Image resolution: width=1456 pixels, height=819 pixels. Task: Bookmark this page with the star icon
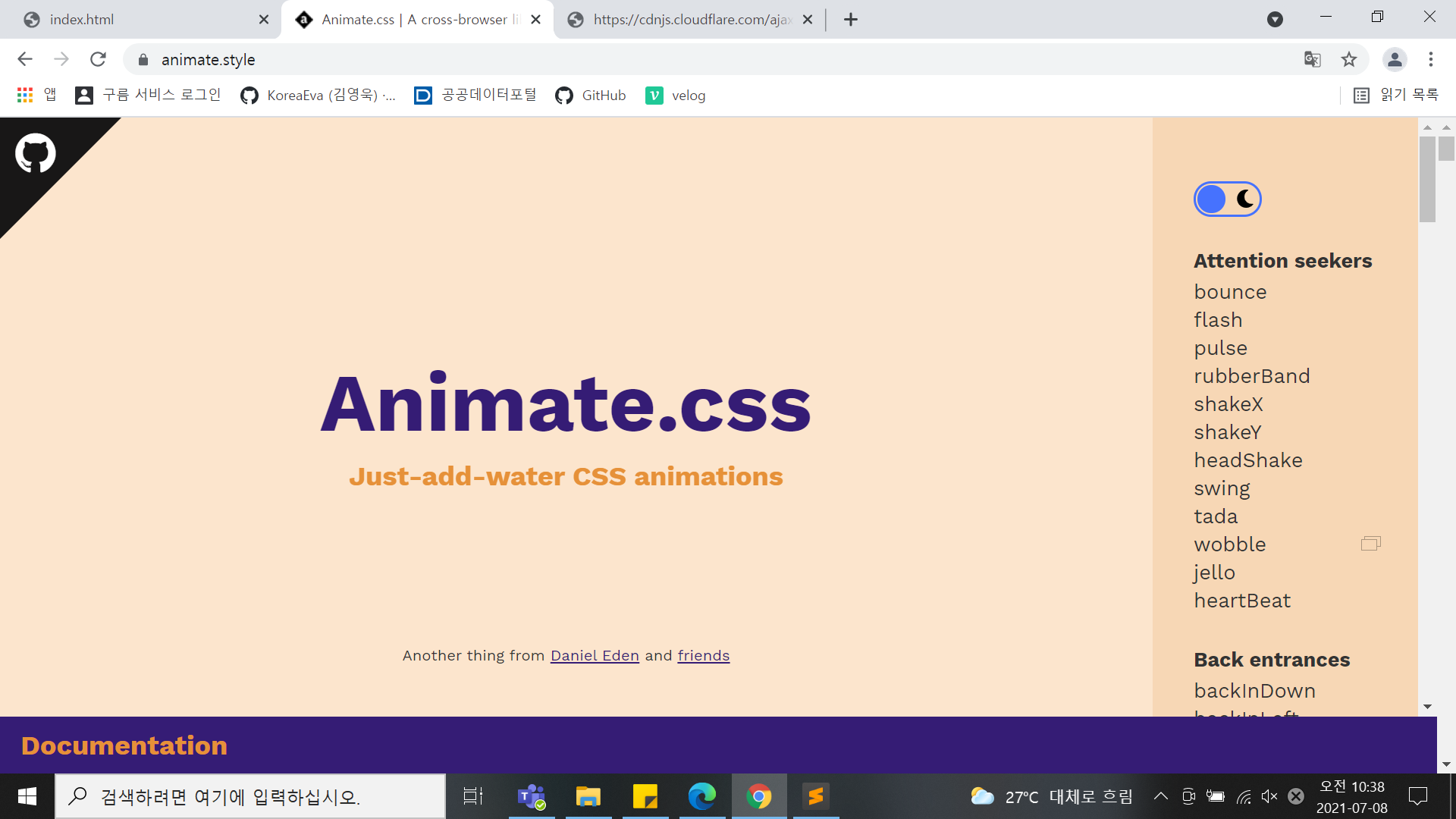click(1348, 59)
